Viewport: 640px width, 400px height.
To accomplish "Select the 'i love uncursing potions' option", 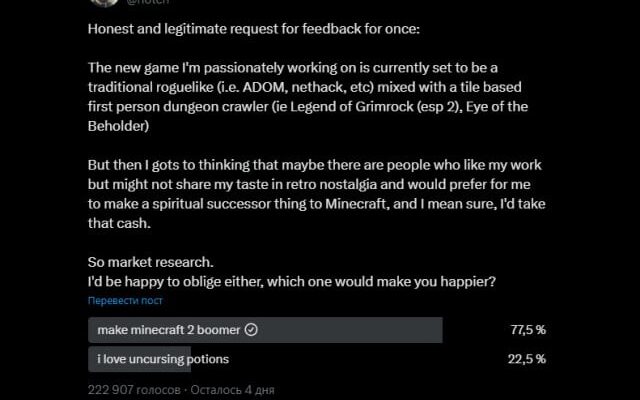I will pyautogui.click(x=163, y=359).
